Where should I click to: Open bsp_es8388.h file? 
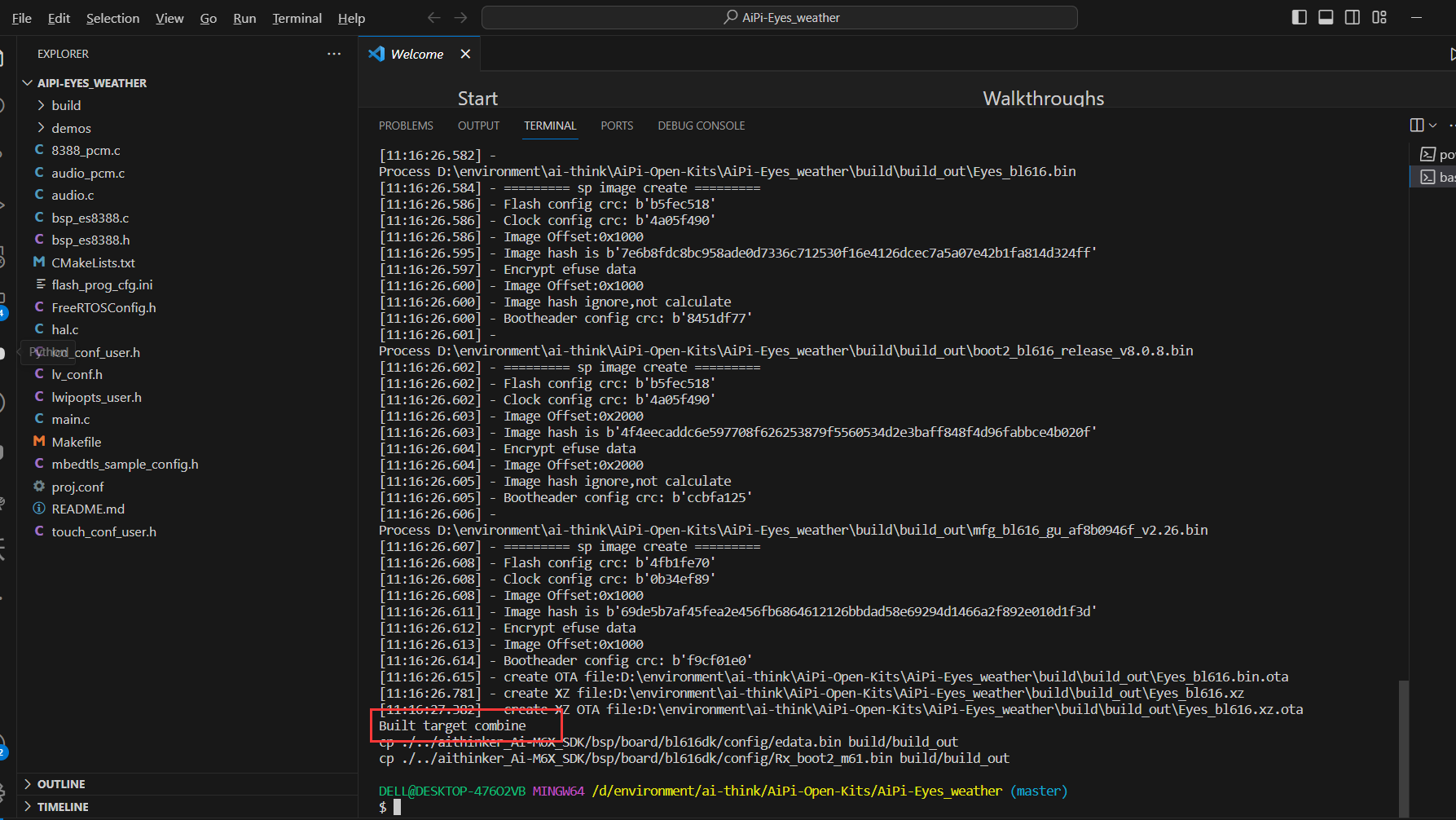tap(187, 240)
